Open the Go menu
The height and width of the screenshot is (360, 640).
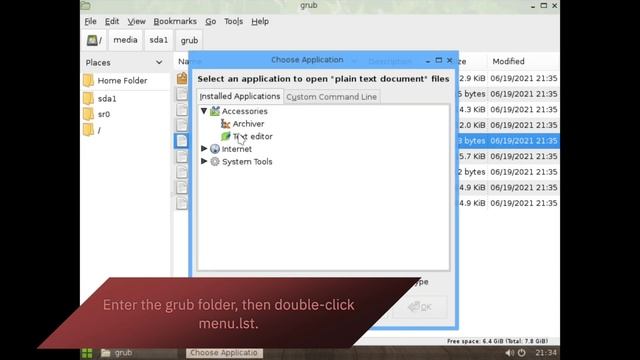[211, 21]
